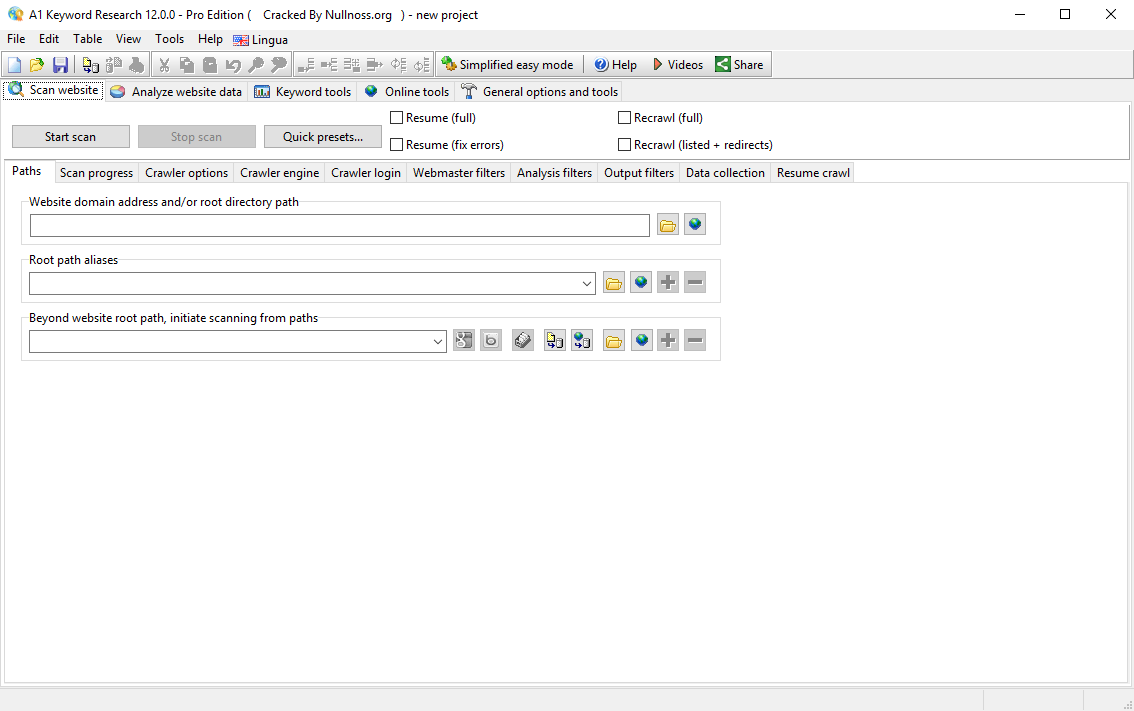This screenshot has height=711, width=1134.
Task: Click the Bing icon in Beyond website root row
Action: pos(491,341)
